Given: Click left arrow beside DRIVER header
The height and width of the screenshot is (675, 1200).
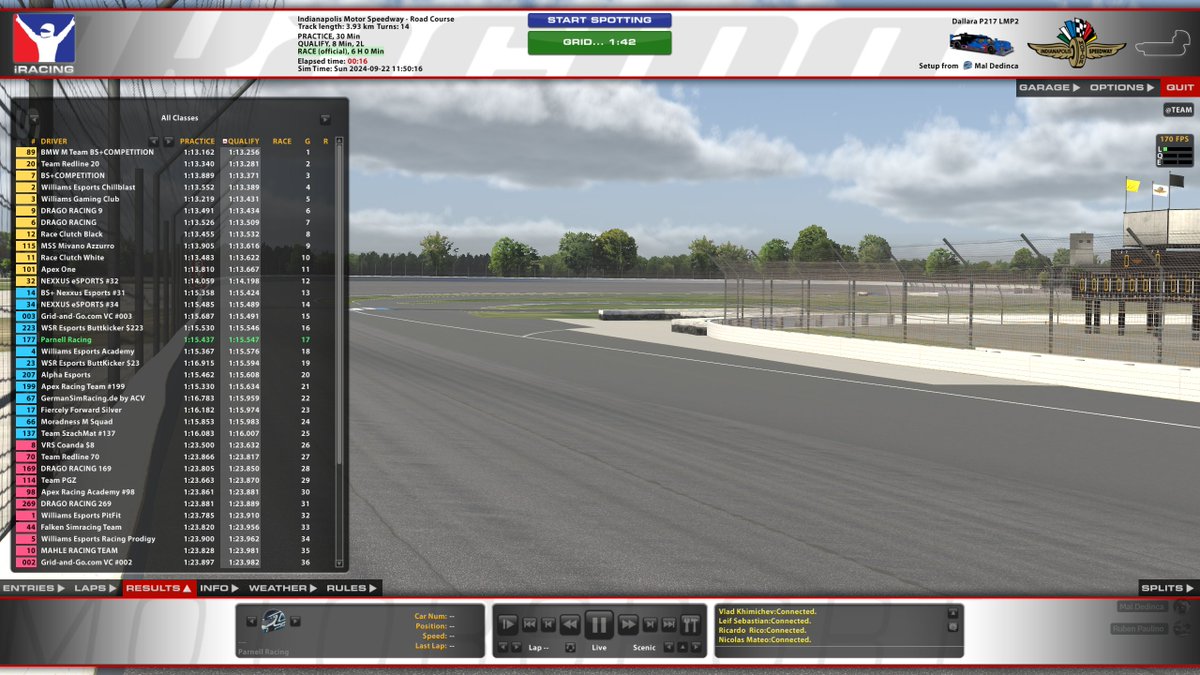Looking at the screenshot, I should (154, 141).
